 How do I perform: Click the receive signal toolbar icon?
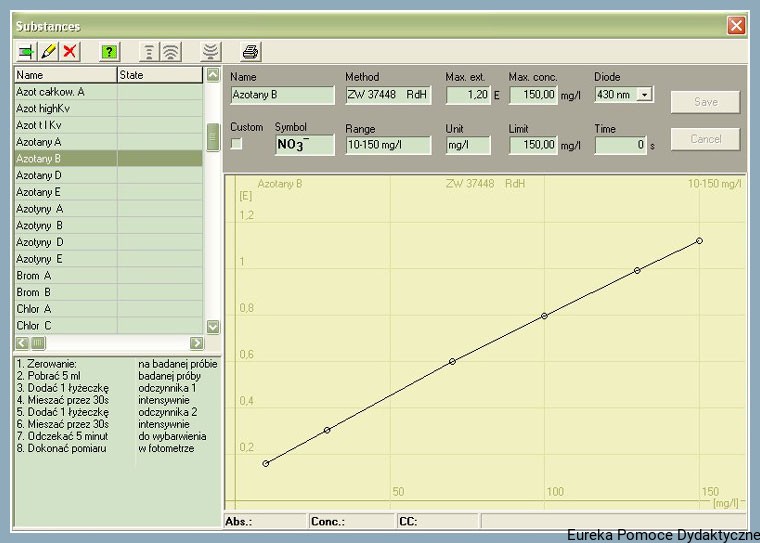210,51
